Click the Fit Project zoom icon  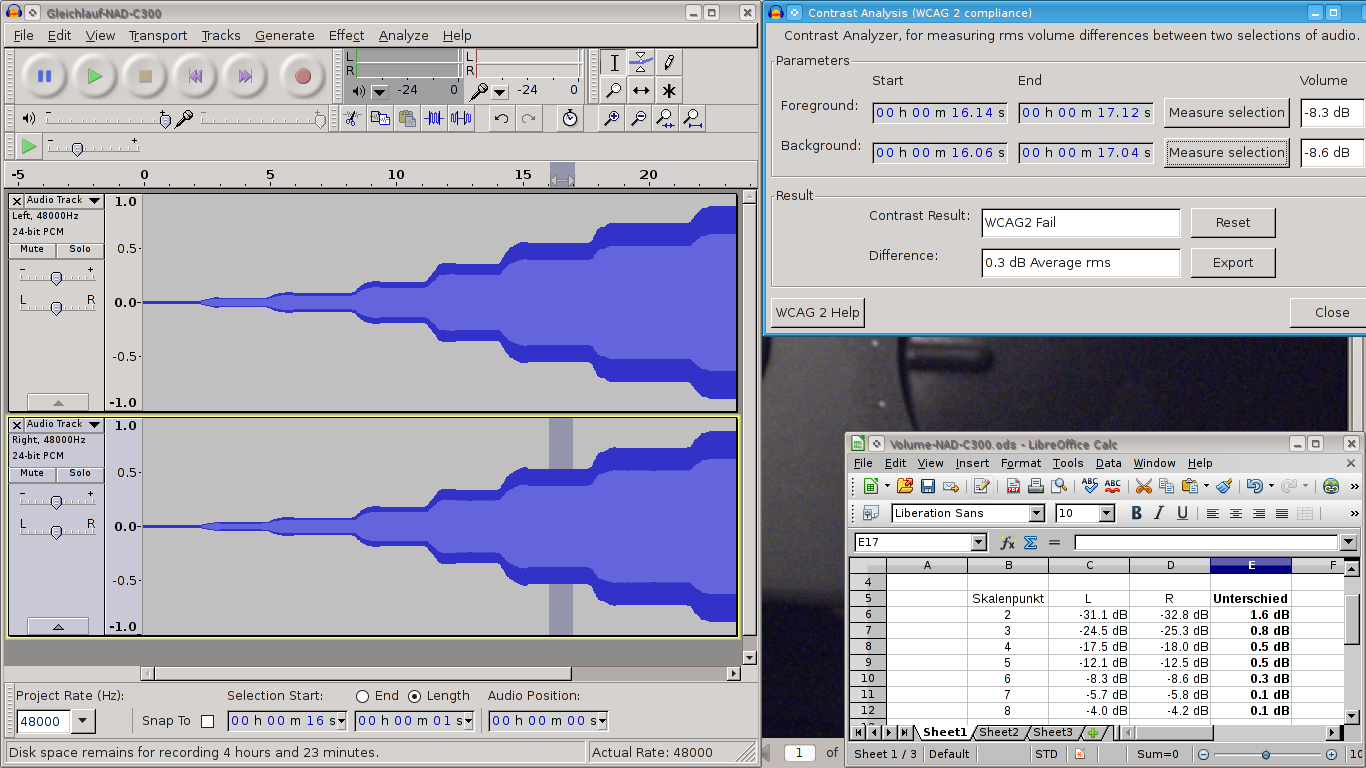[x=693, y=118]
